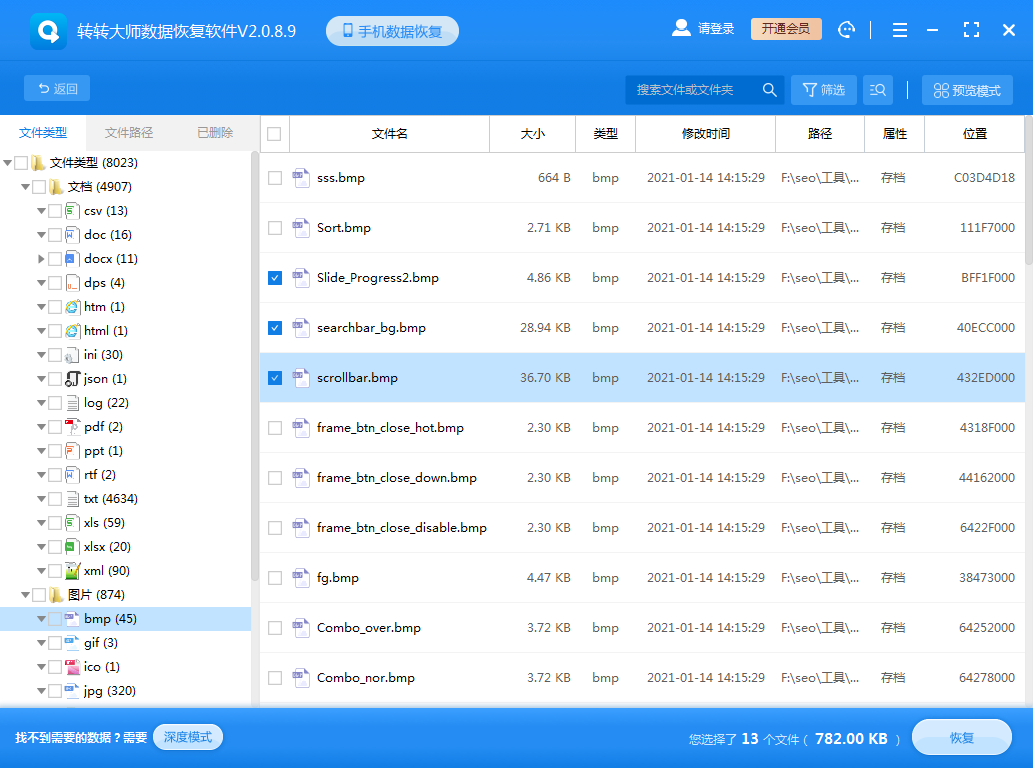Check the Sort.bmp file checkbox
The image size is (1033, 768).
[274, 228]
